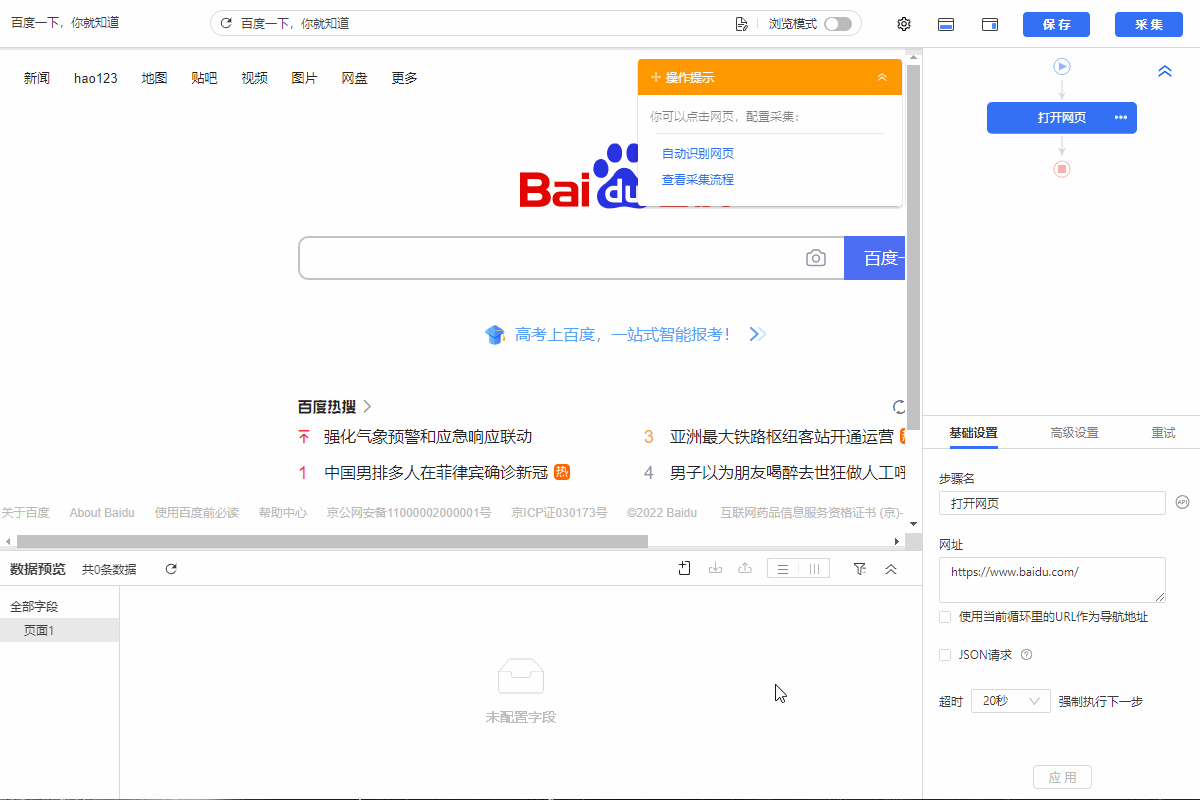Open the 地图 link on Baidu
This screenshot has width=1200, height=800.
(x=154, y=78)
